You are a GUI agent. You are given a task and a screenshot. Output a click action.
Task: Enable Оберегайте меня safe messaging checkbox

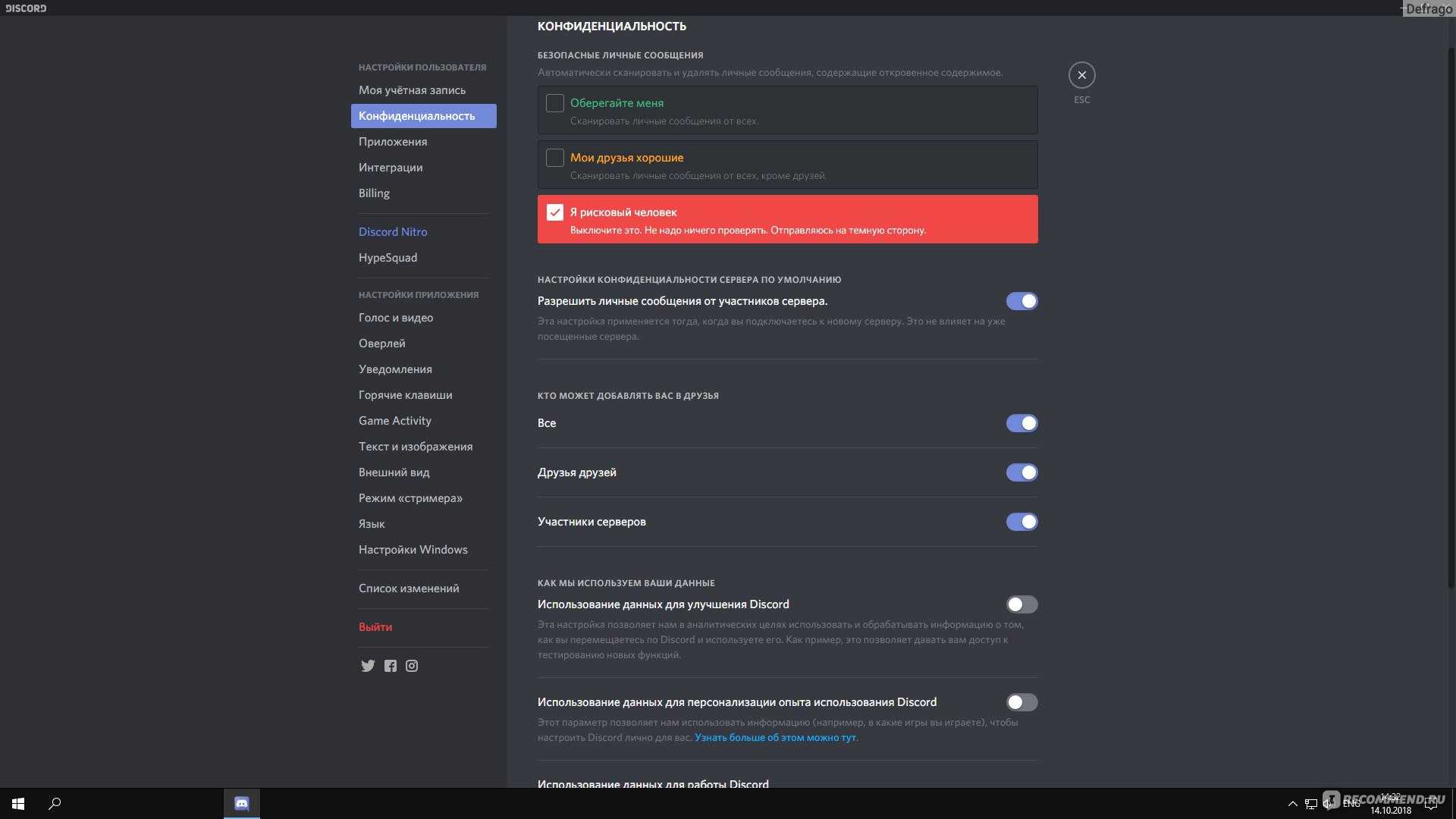click(554, 103)
